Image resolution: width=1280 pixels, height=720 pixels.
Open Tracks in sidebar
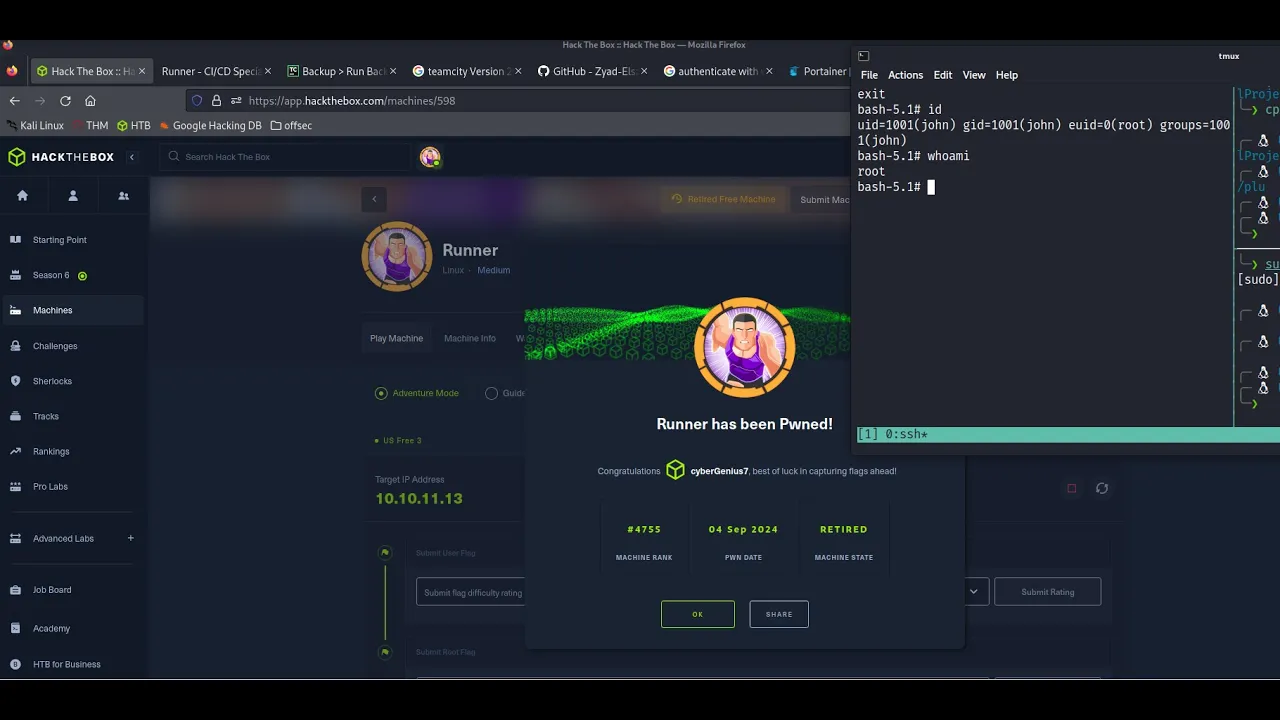coord(72,416)
